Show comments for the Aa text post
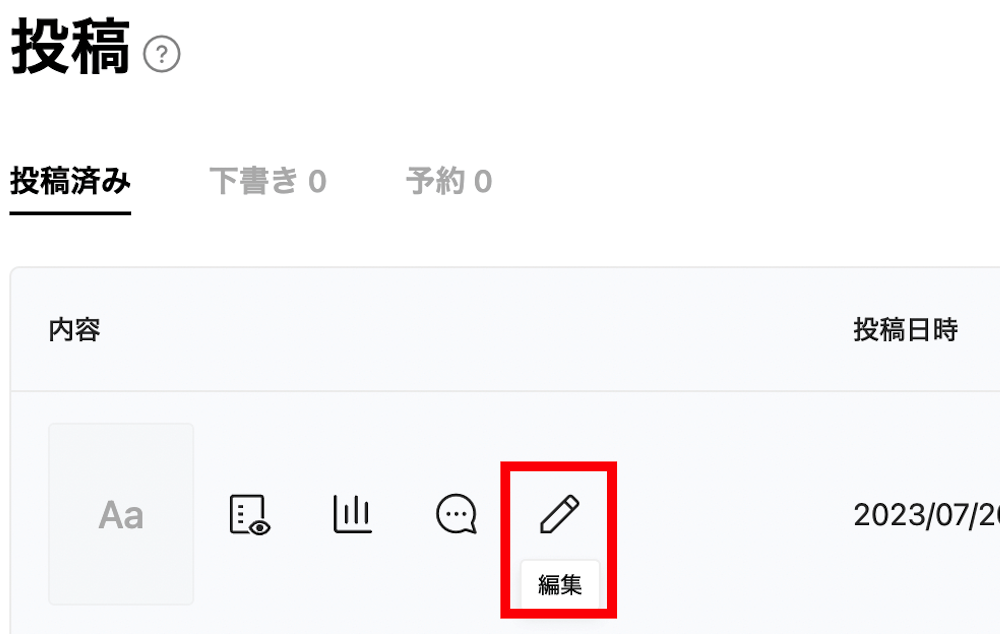 coord(457,513)
